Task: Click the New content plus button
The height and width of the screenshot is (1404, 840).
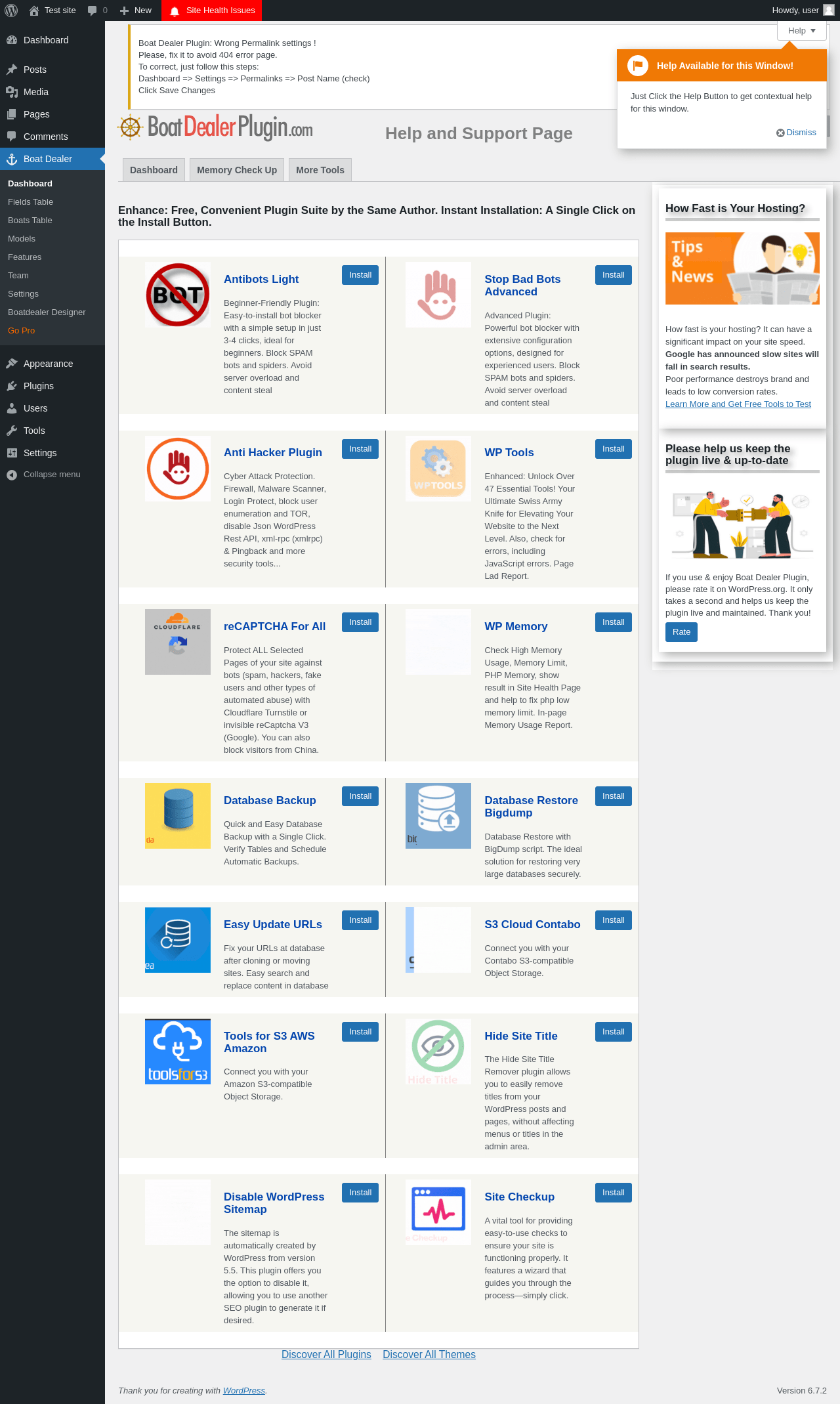Action: point(136,11)
